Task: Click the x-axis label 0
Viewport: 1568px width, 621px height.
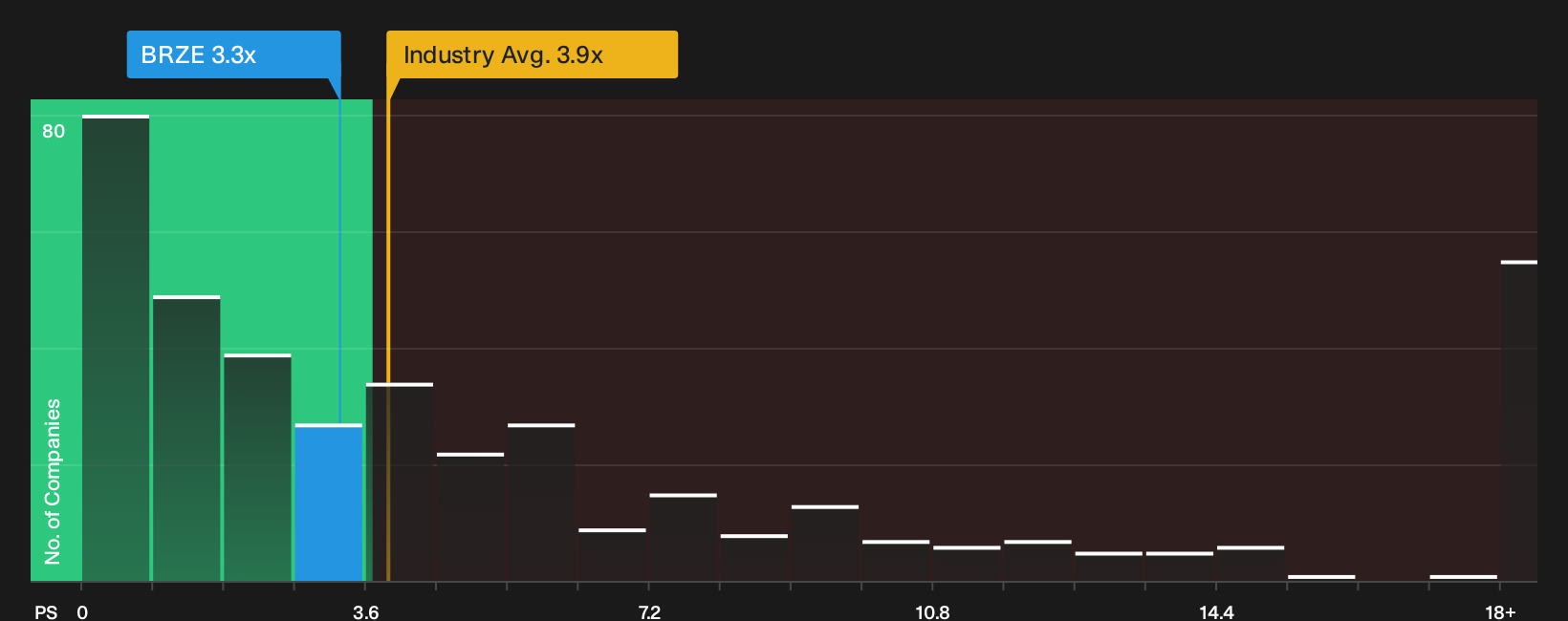Action: click(82, 612)
